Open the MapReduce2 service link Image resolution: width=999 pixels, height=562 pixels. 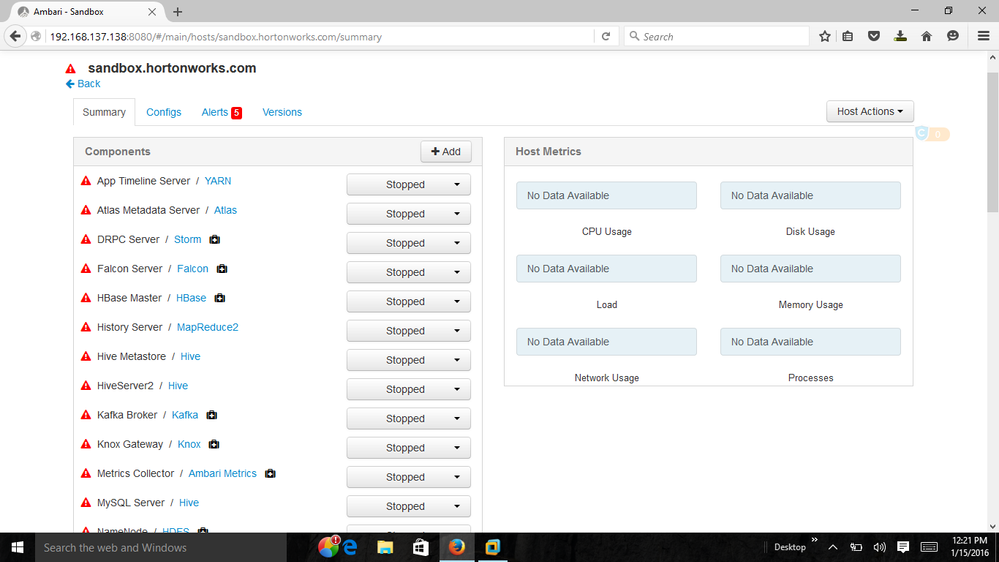pos(207,328)
